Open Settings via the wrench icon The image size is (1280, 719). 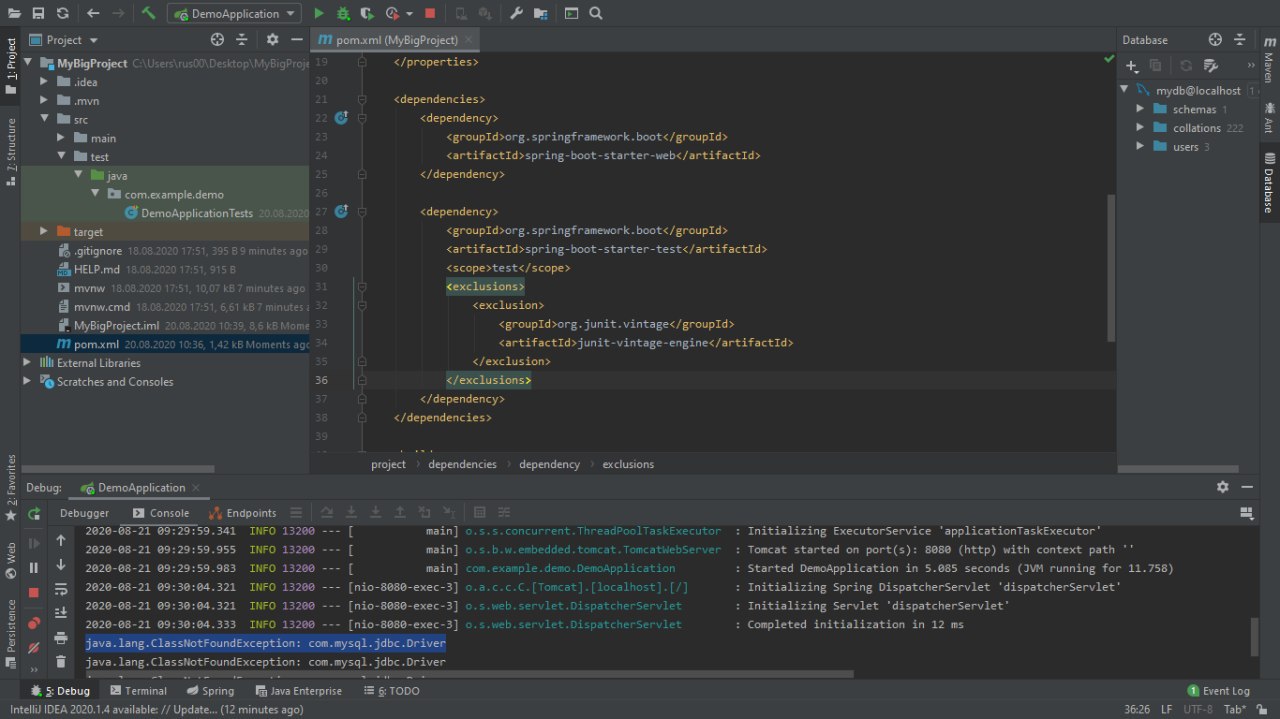pos(516,14)
